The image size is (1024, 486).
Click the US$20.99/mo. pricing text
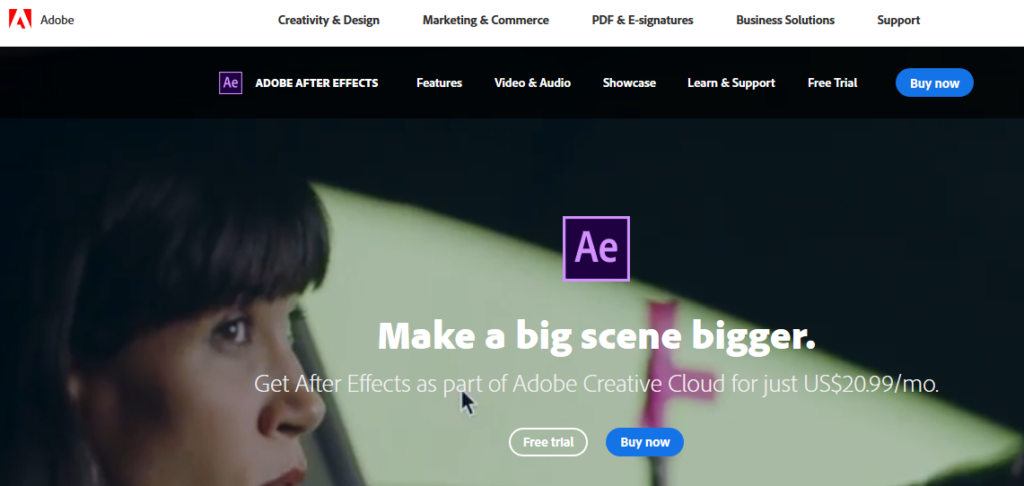869,384
